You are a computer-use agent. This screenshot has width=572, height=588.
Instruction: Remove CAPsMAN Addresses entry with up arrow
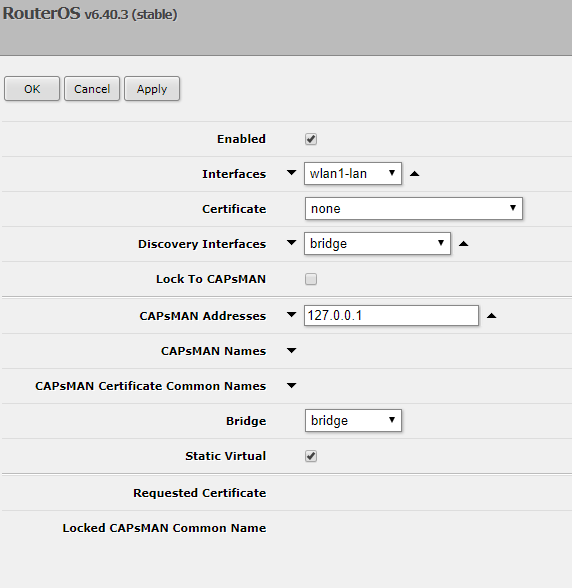coord(492,316)
